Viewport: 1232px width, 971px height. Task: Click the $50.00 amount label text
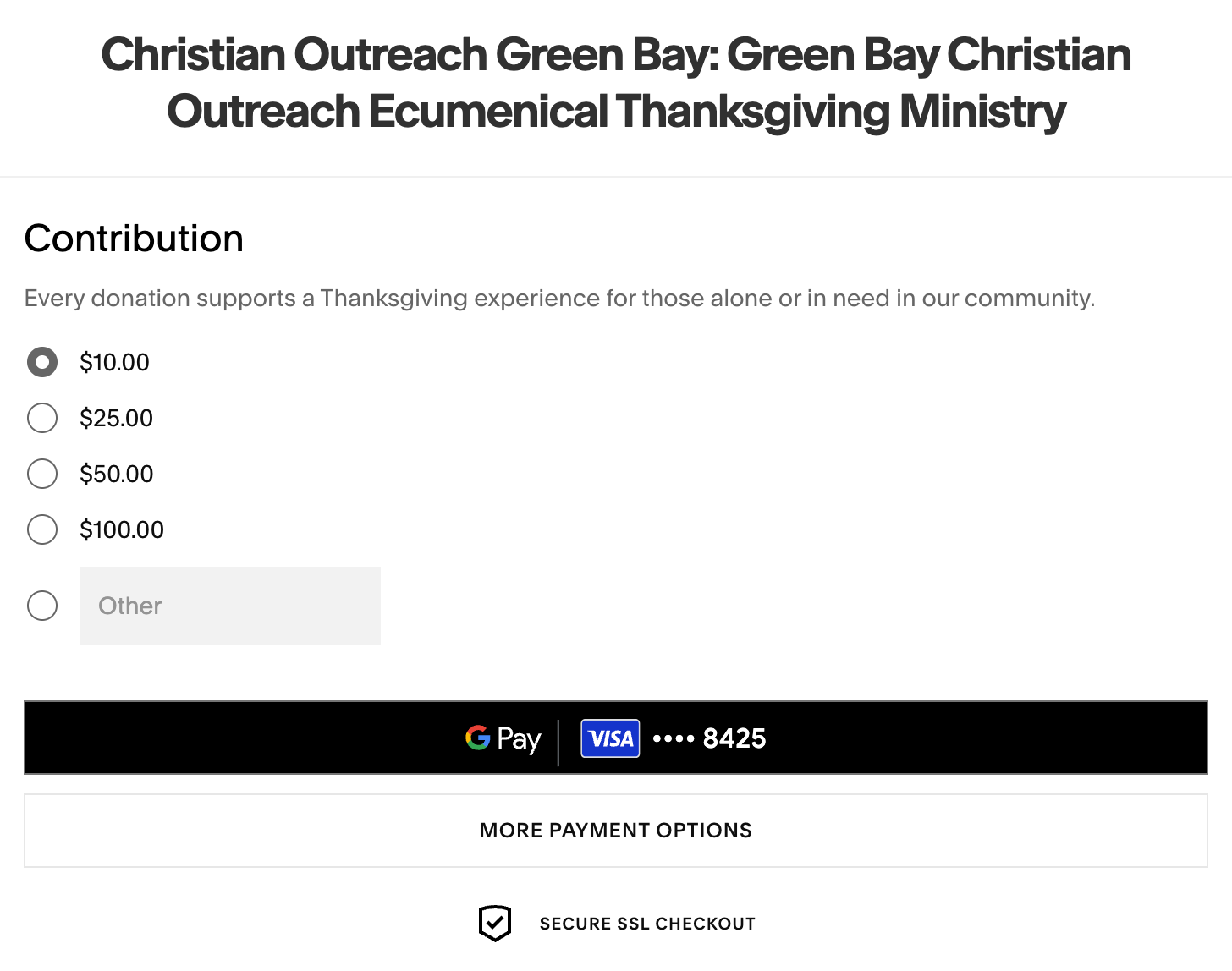(x=116, y=474)
